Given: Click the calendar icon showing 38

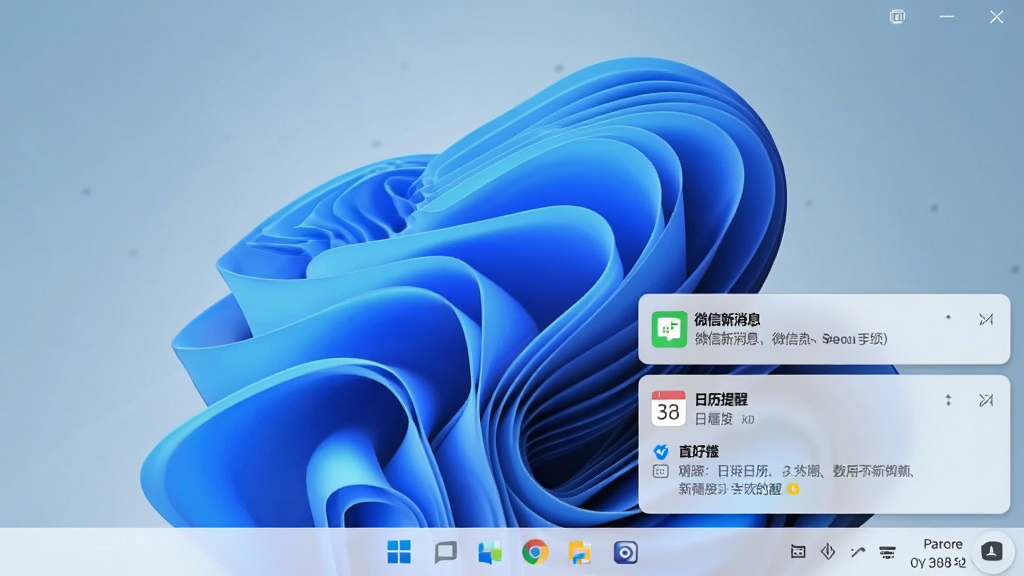Looking at the screenshot, I should pyautogui.click(x=668, y=408).
